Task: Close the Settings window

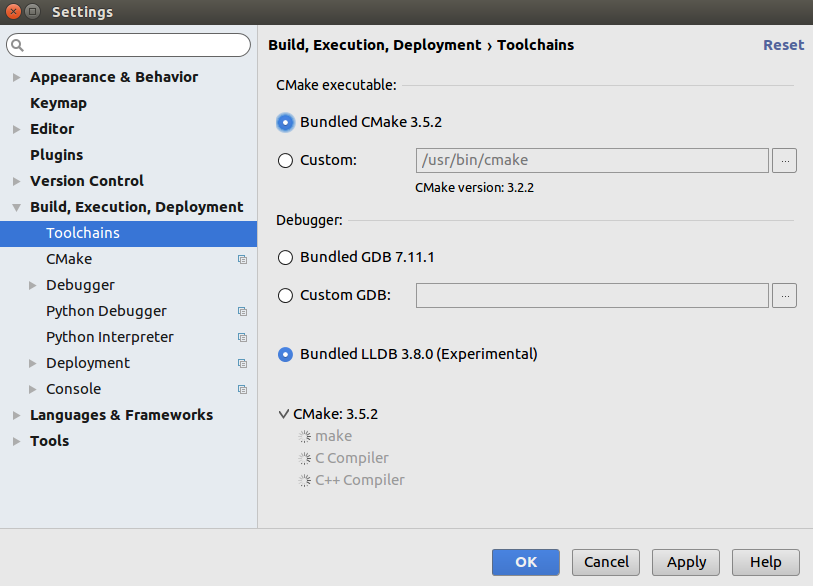Action: coord(13,11)
